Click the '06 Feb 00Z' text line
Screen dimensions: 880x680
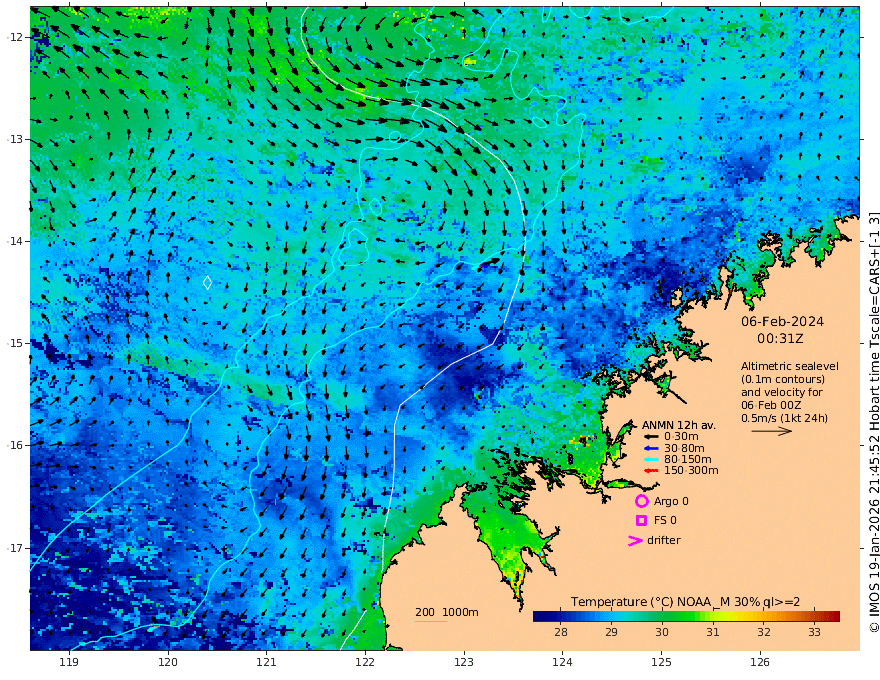tap(771, 405)
